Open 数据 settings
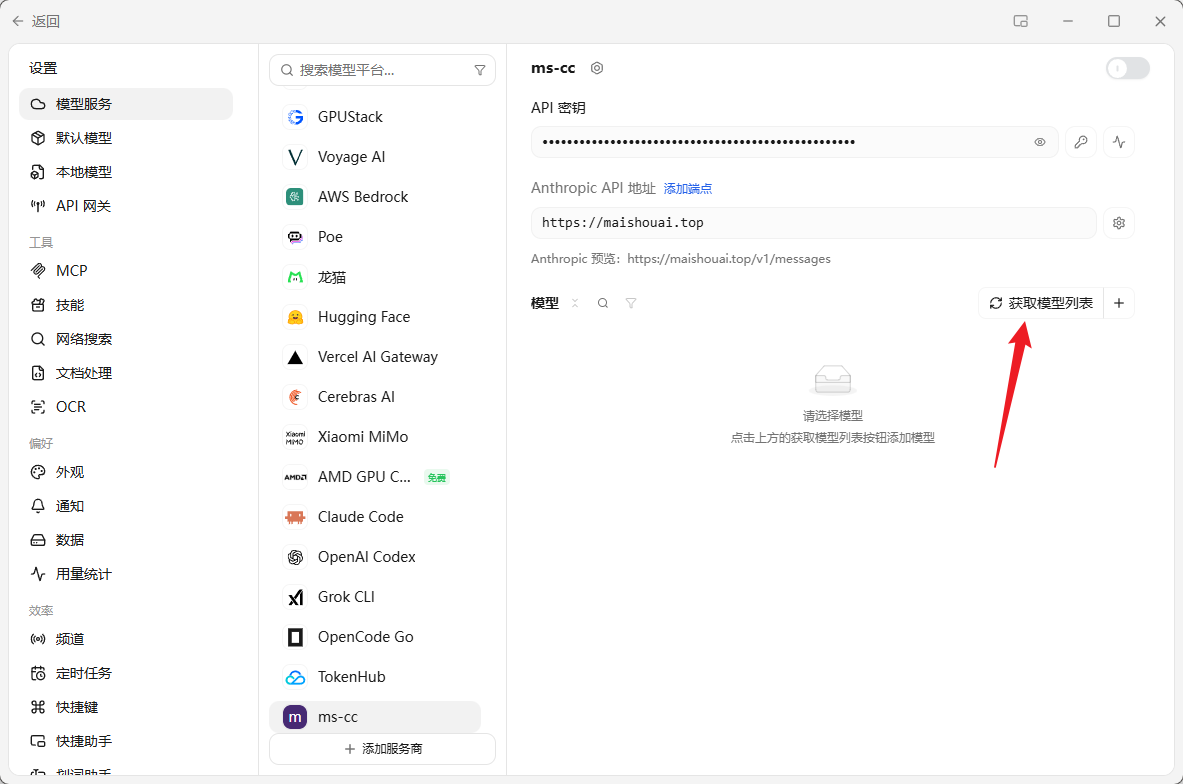This screenshot has width=1183, height=784. click(x=126, y=540)
